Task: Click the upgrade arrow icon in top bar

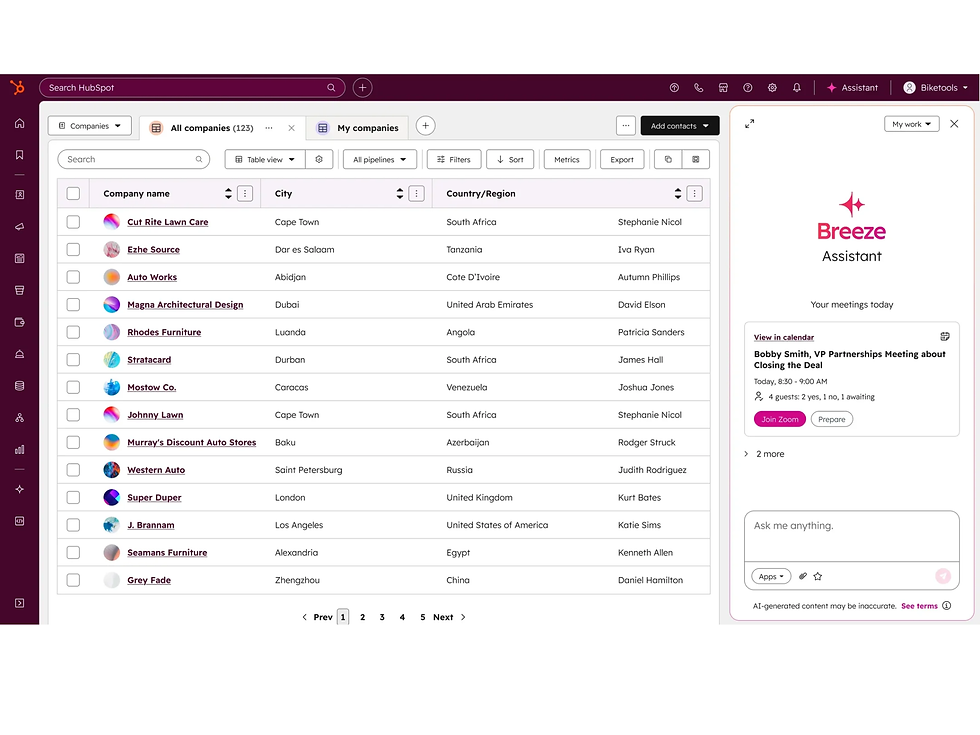Action: point(674,88)
